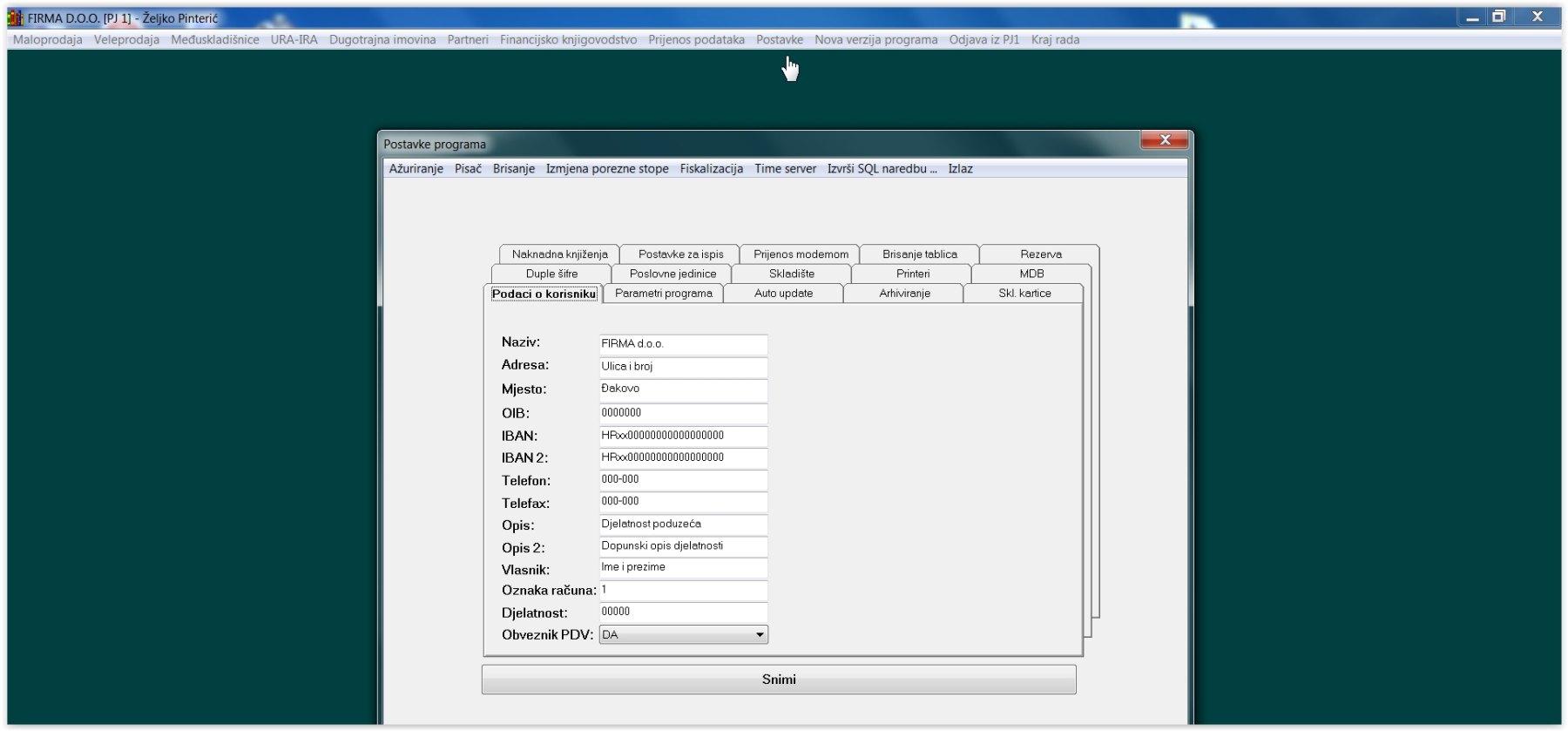Focus the OIB text field
The image size is (1568, 731).
tap(683, 413)
